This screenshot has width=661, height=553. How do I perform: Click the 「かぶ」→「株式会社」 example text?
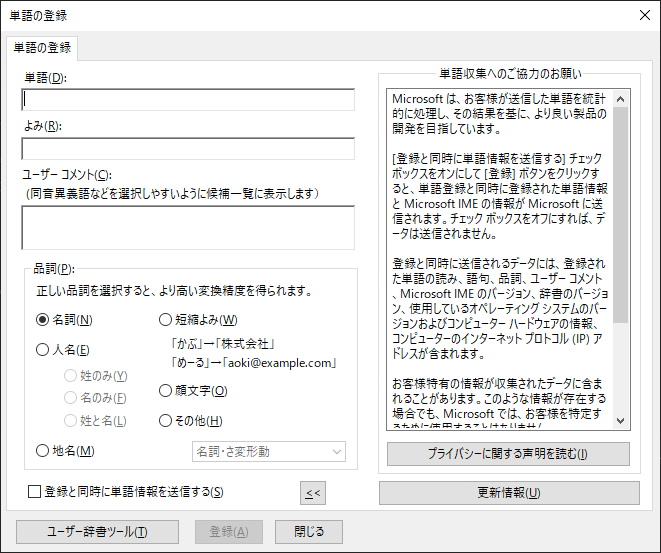pyautogui.click(x=223, y=344)
